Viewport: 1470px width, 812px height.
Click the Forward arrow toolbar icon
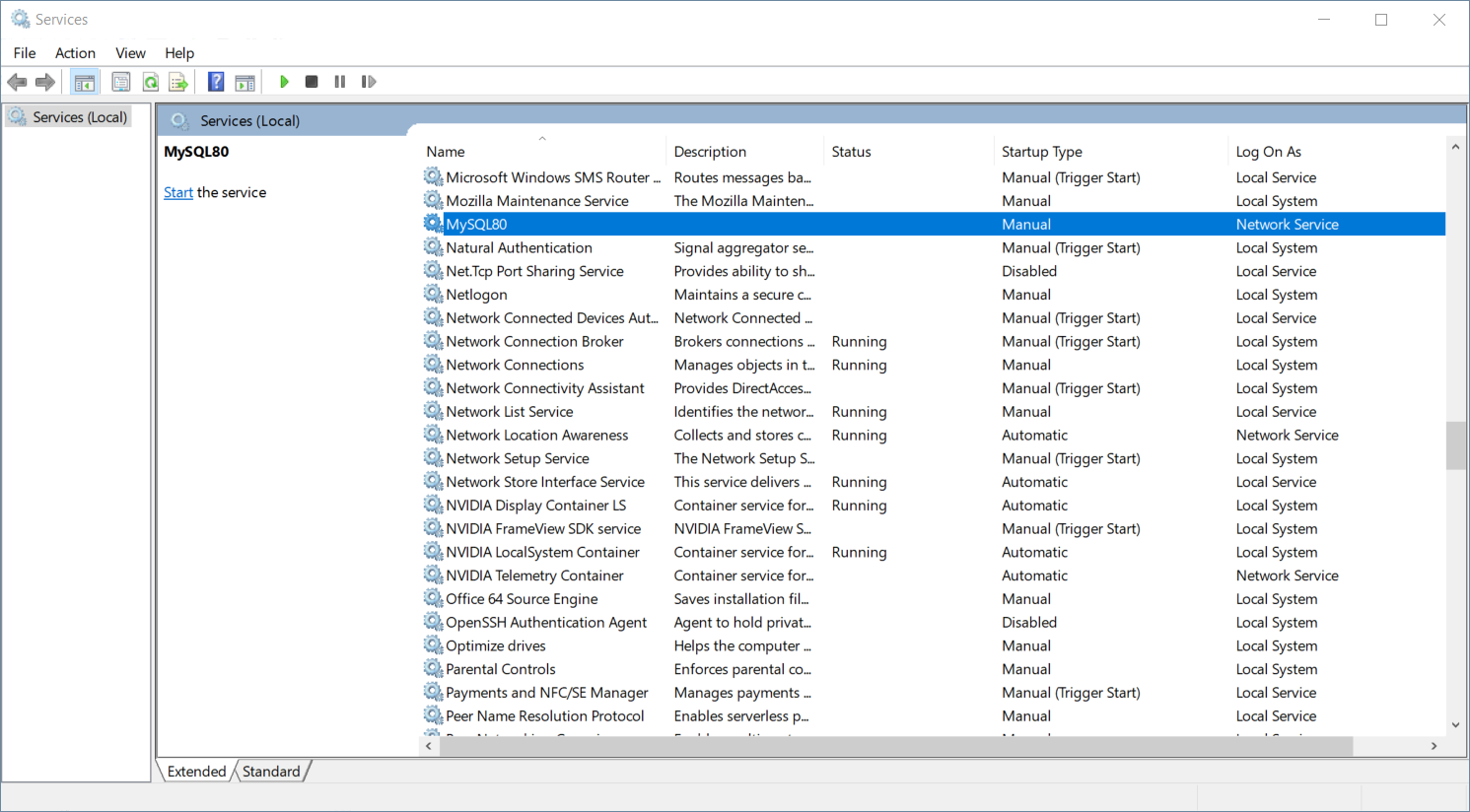45,82
